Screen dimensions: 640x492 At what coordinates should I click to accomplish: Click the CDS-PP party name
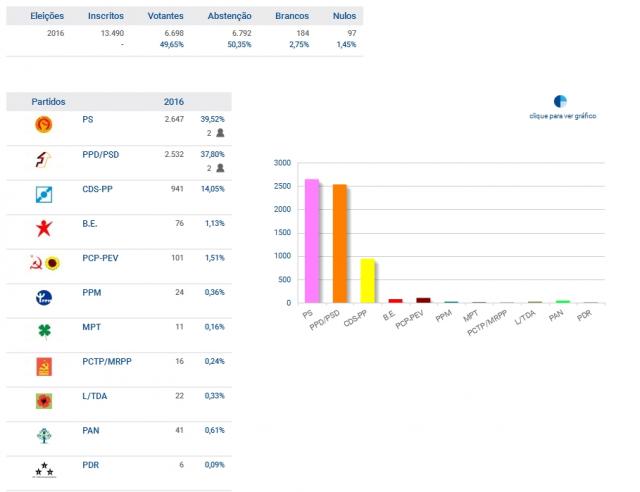(x=97, y=188)
